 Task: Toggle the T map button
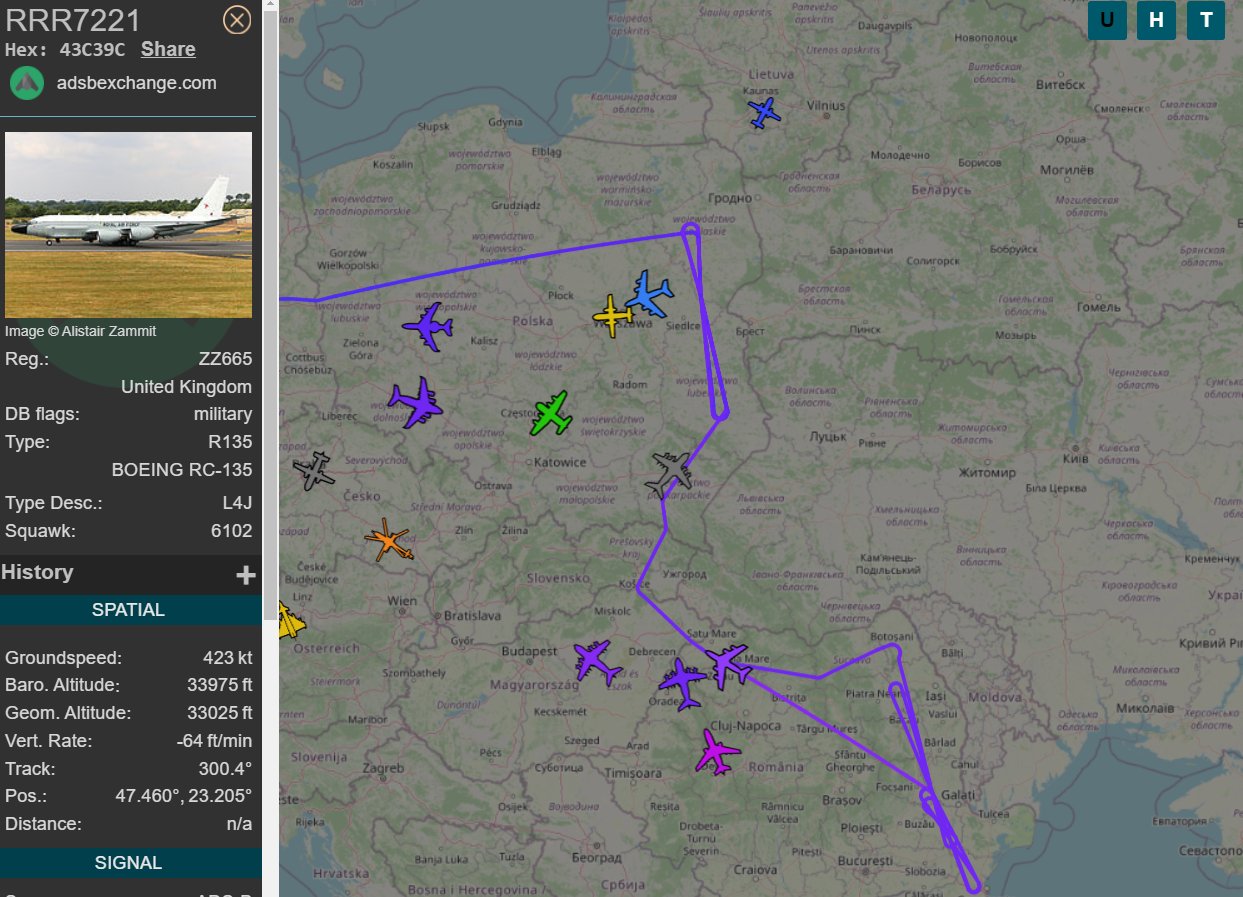pos(1206,20)
